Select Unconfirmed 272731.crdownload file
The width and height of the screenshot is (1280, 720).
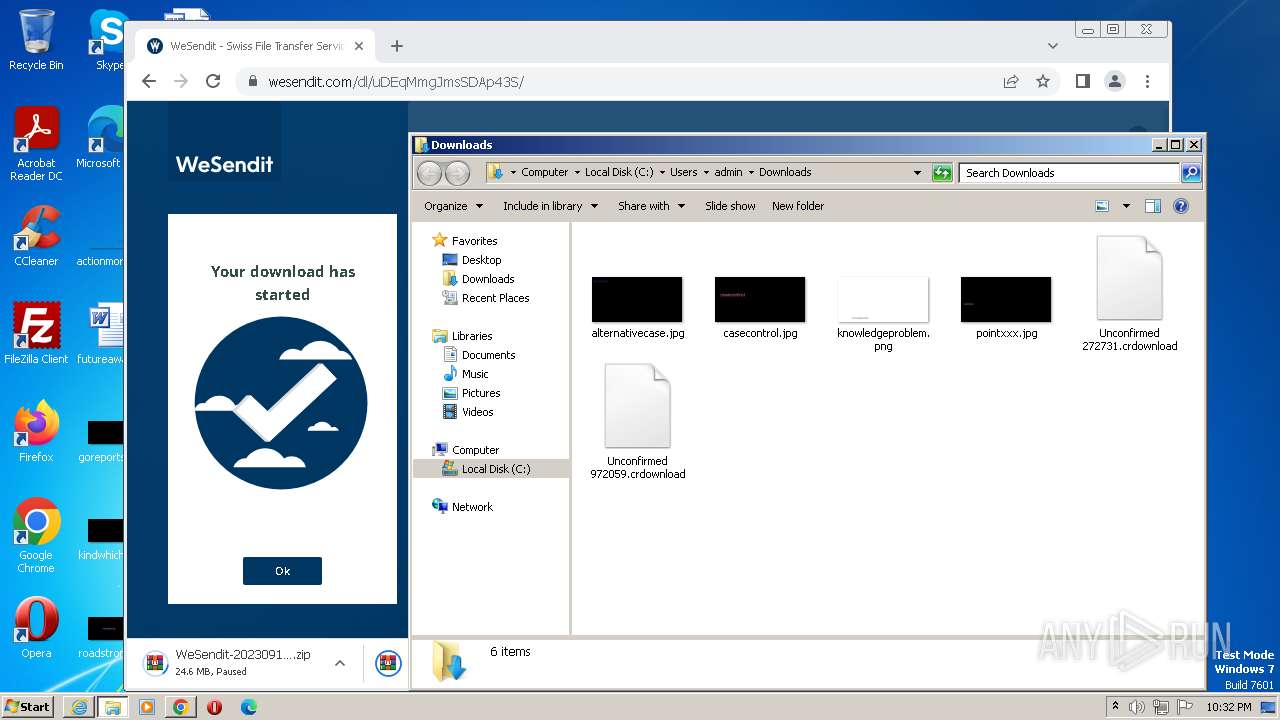point(1129,294)
